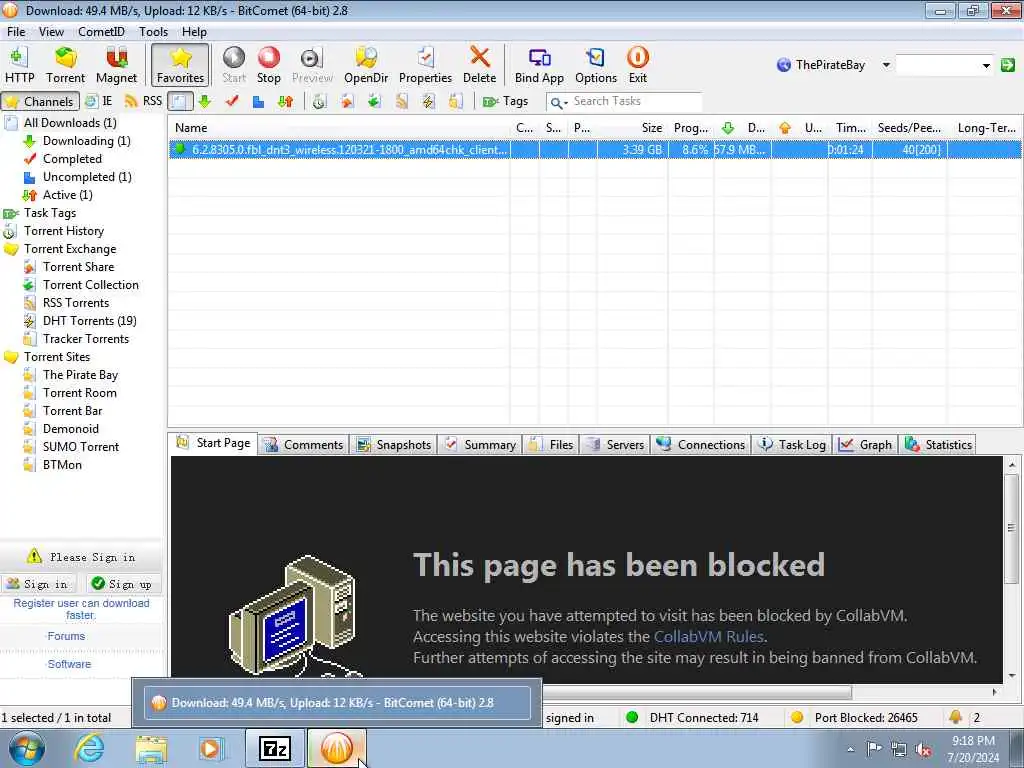This screenshot has height=768, width=1024.
Task: Click the Torrent Share icon in filter bar
Action: point(347,101)
